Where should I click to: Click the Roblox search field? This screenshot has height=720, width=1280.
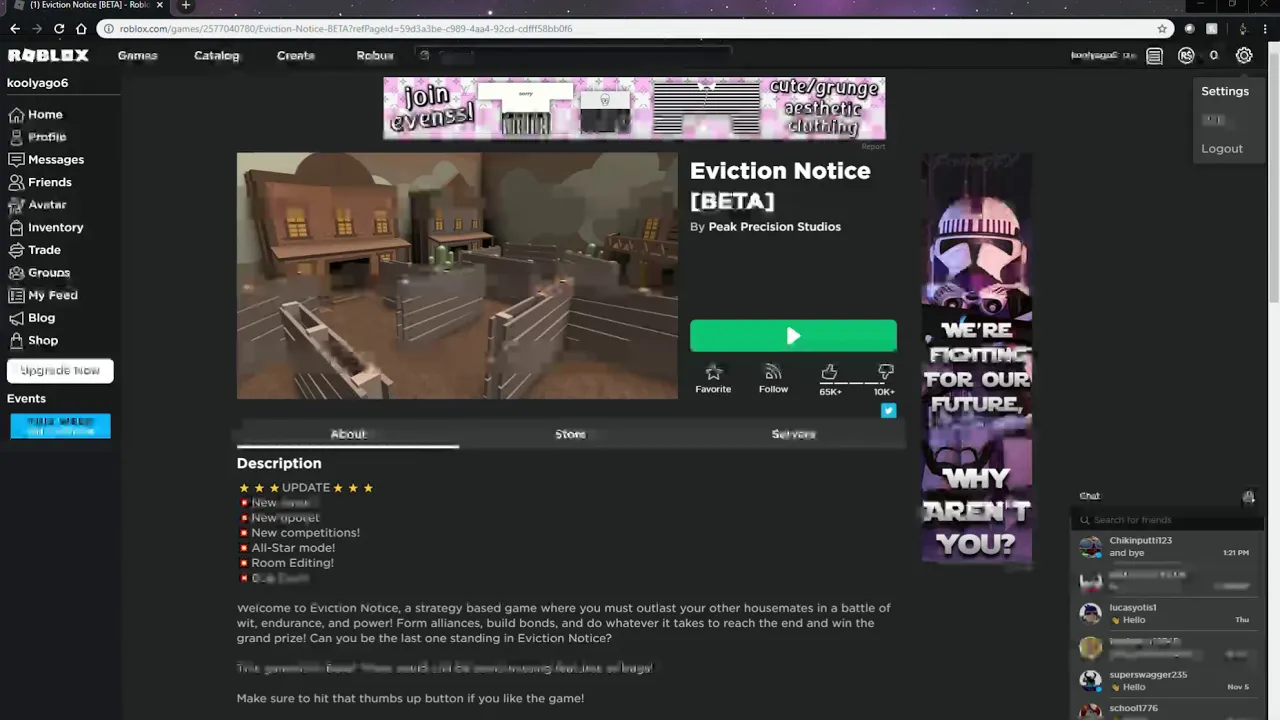click(x=575, y=56)
